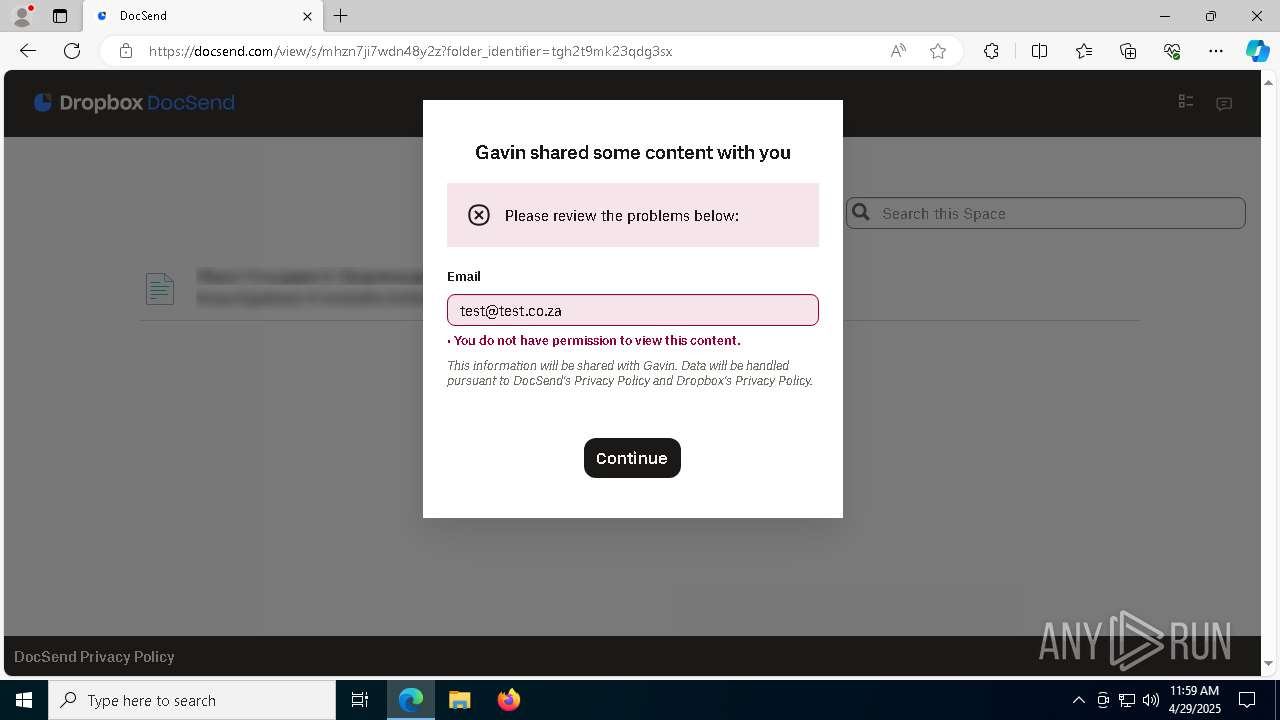Click the taskbar search box

pos(192,700)
